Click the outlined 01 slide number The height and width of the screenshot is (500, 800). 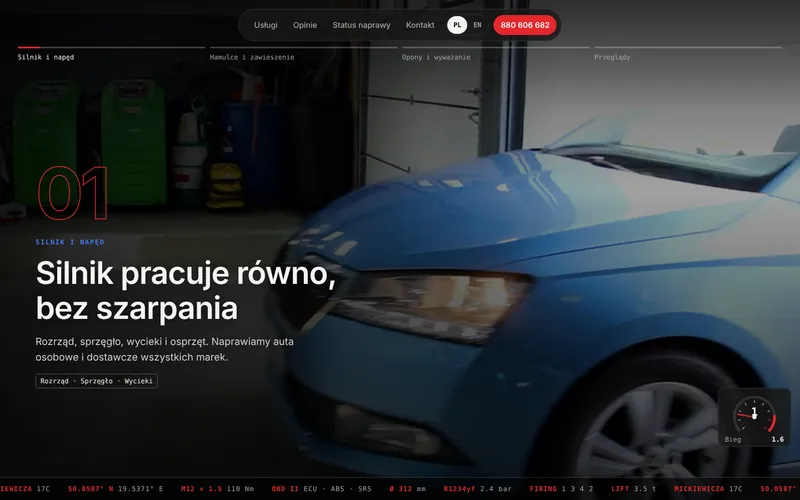72,193
